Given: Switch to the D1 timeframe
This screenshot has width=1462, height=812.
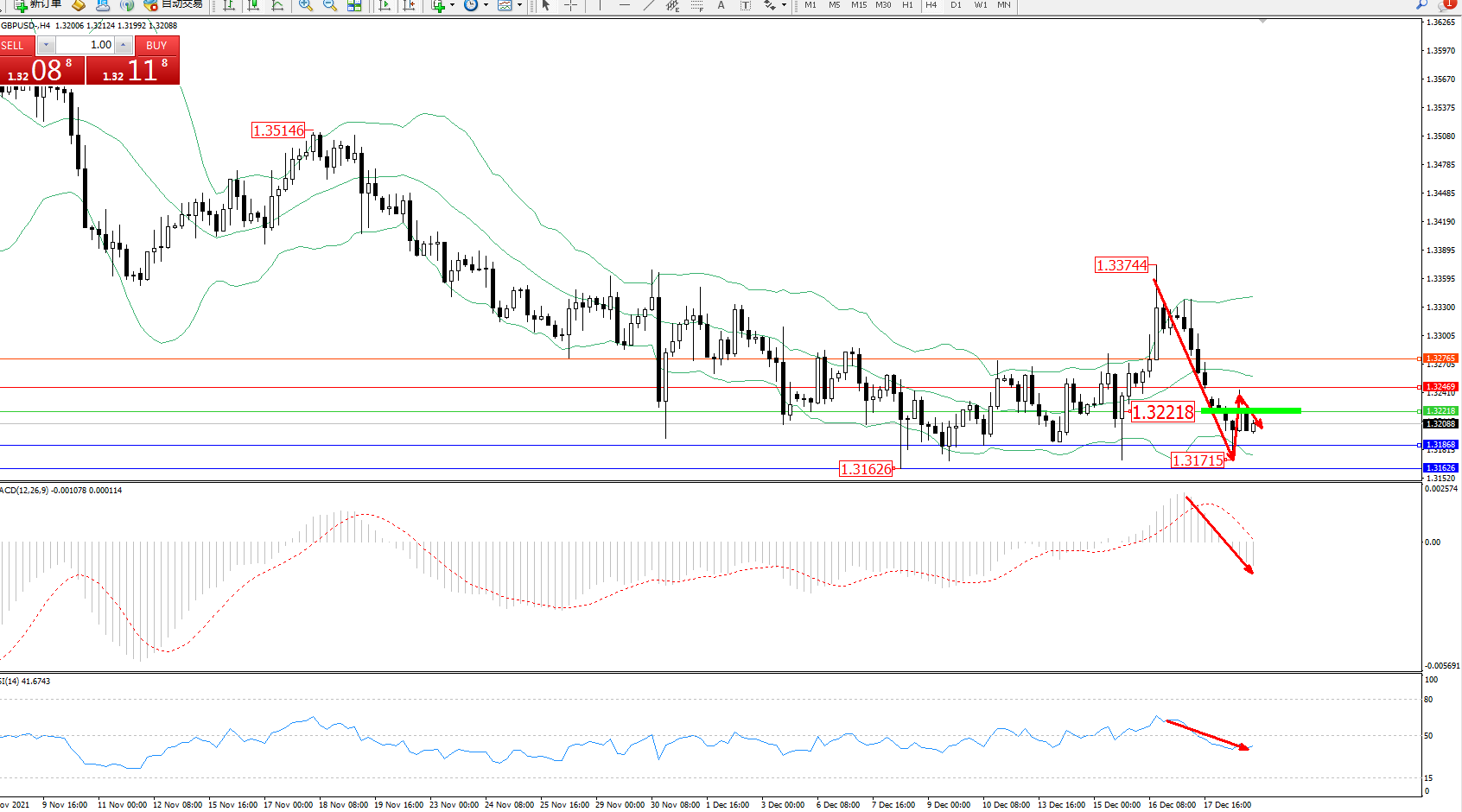Looking at the screenshot, I should pos(956,5).
